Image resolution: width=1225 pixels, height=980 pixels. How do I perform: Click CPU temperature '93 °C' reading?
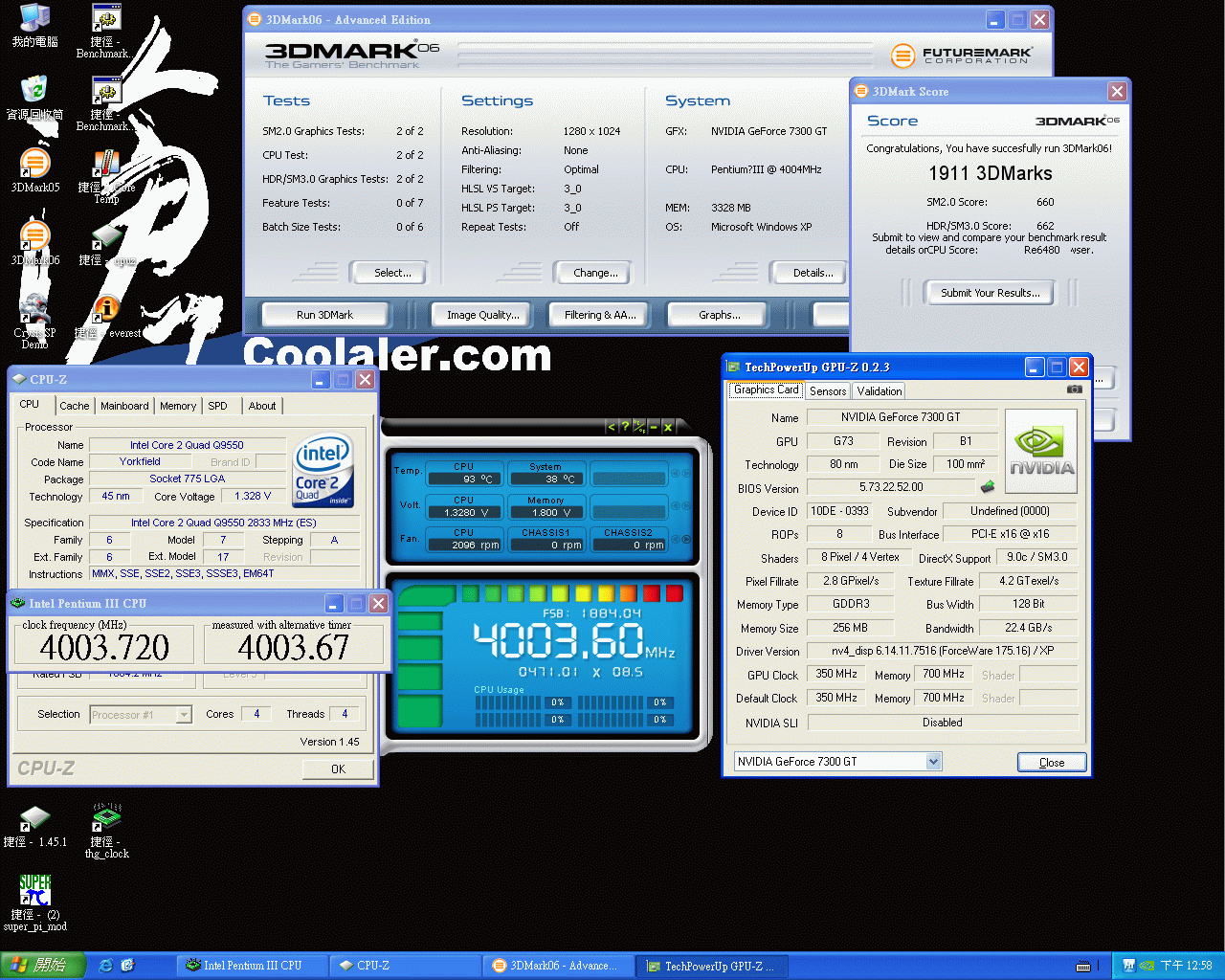[466, 479]
